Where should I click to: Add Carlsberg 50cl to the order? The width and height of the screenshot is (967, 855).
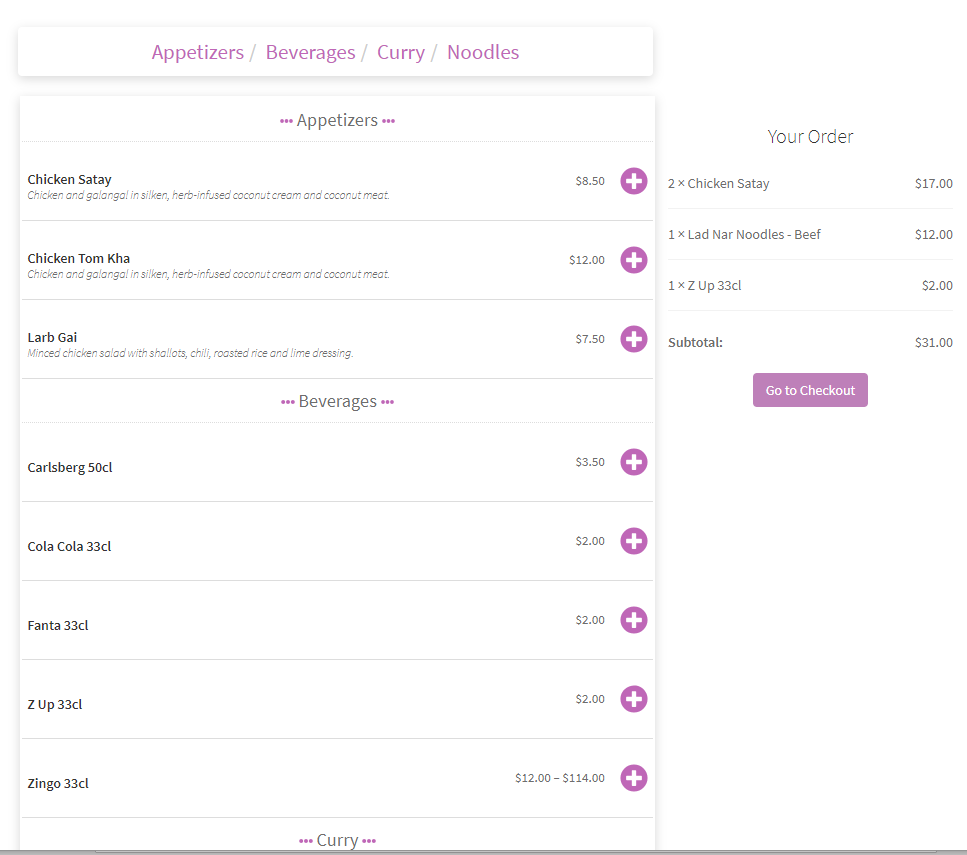633,462
